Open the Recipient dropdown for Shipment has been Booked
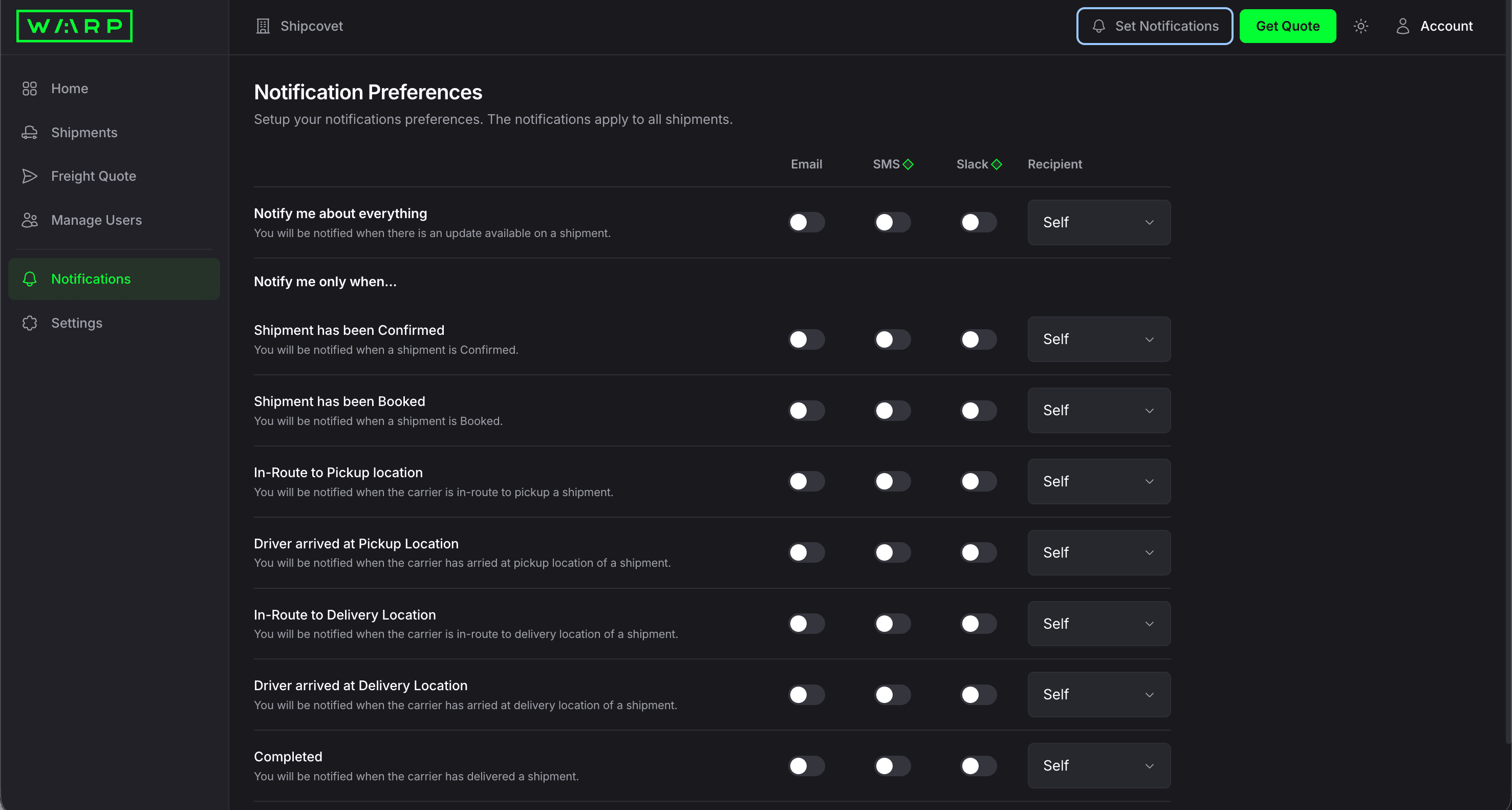Viewport: 1512px width, 810px height. tap(1099, 410)
